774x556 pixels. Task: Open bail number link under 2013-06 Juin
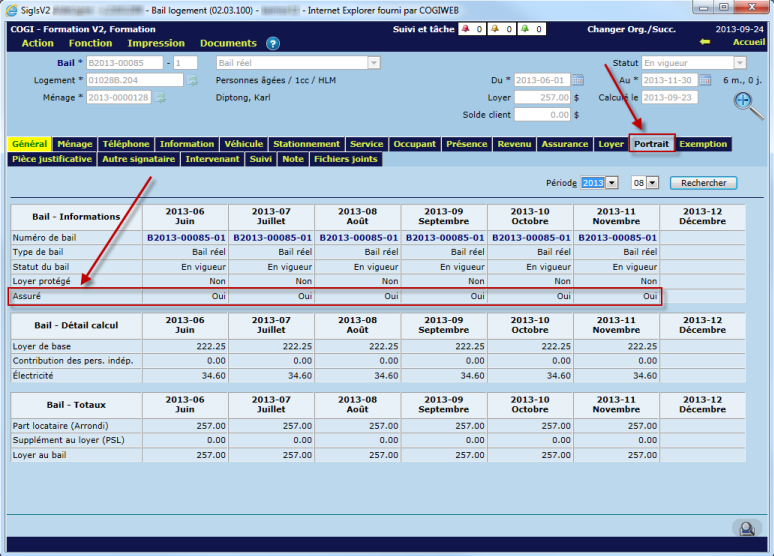point(185,238)
